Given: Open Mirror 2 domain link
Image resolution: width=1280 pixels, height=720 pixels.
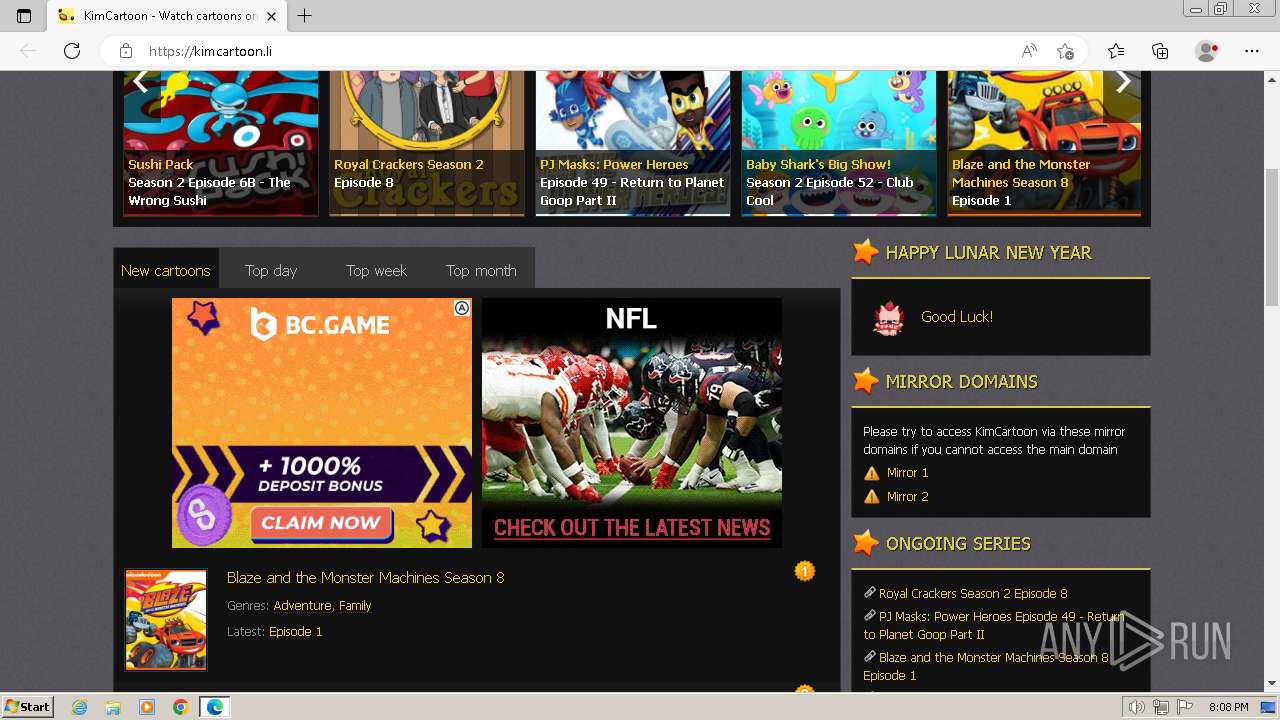Looking at the screenshot, I should click(908, 496).
